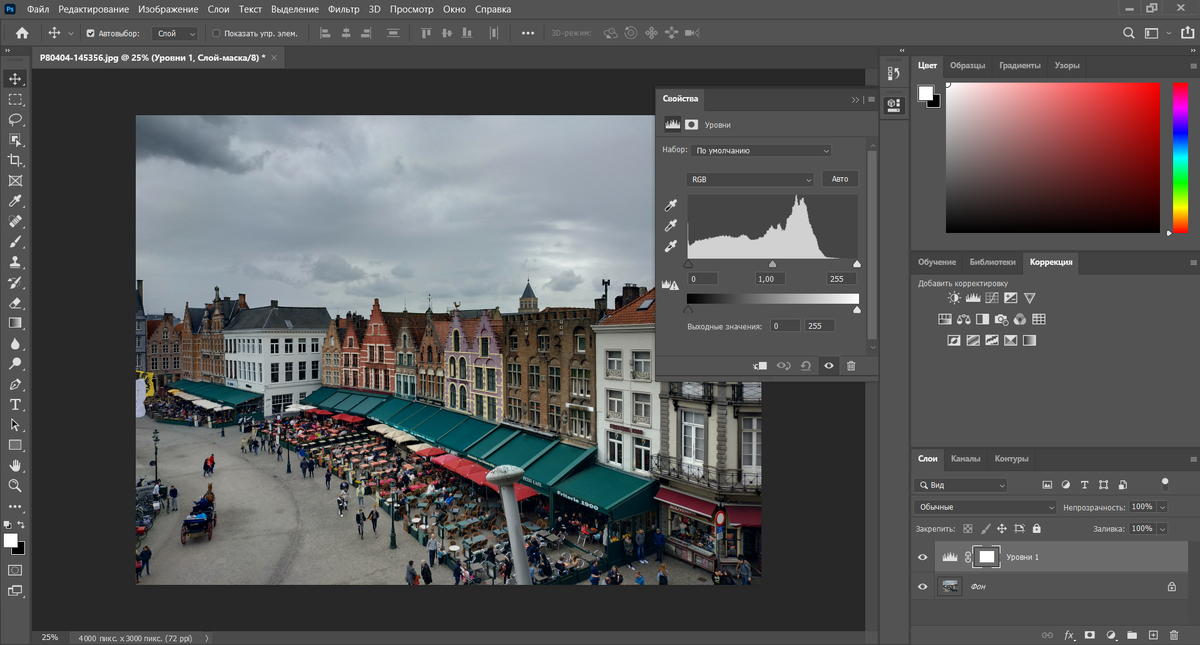
Task: Open the Обычные blending mode dropdown
Action: point(985,507)
